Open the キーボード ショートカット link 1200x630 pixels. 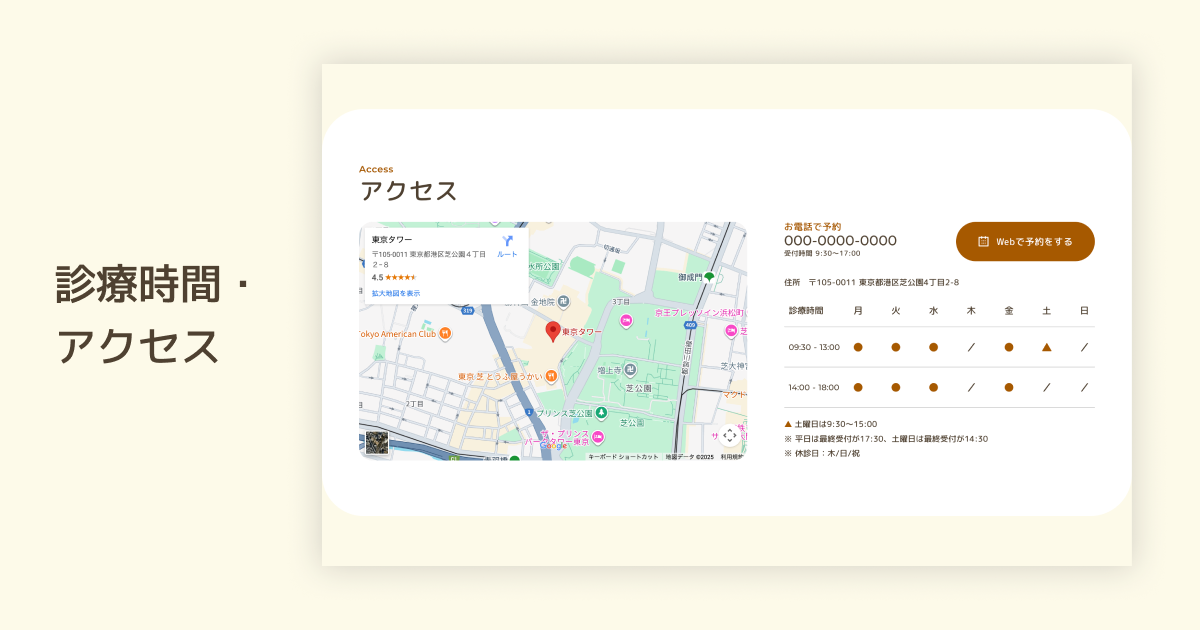[623, 455]
